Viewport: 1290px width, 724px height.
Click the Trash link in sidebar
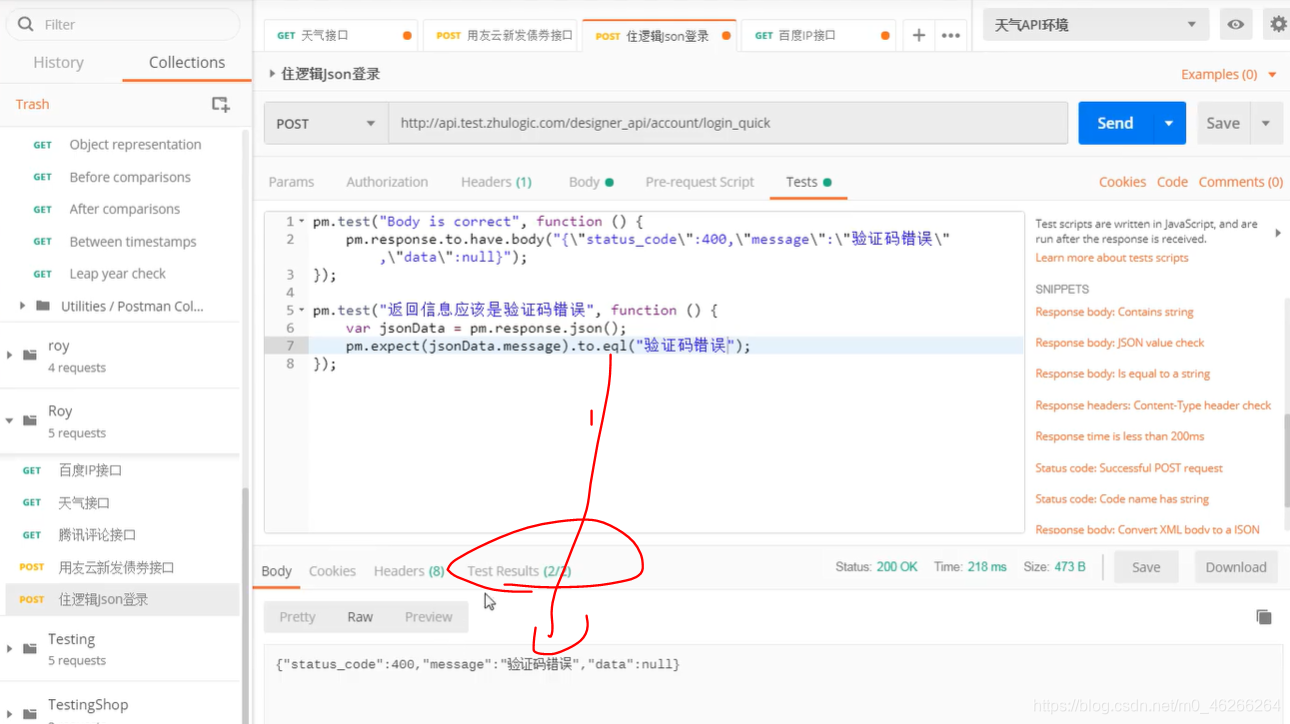tap(32, 104)
